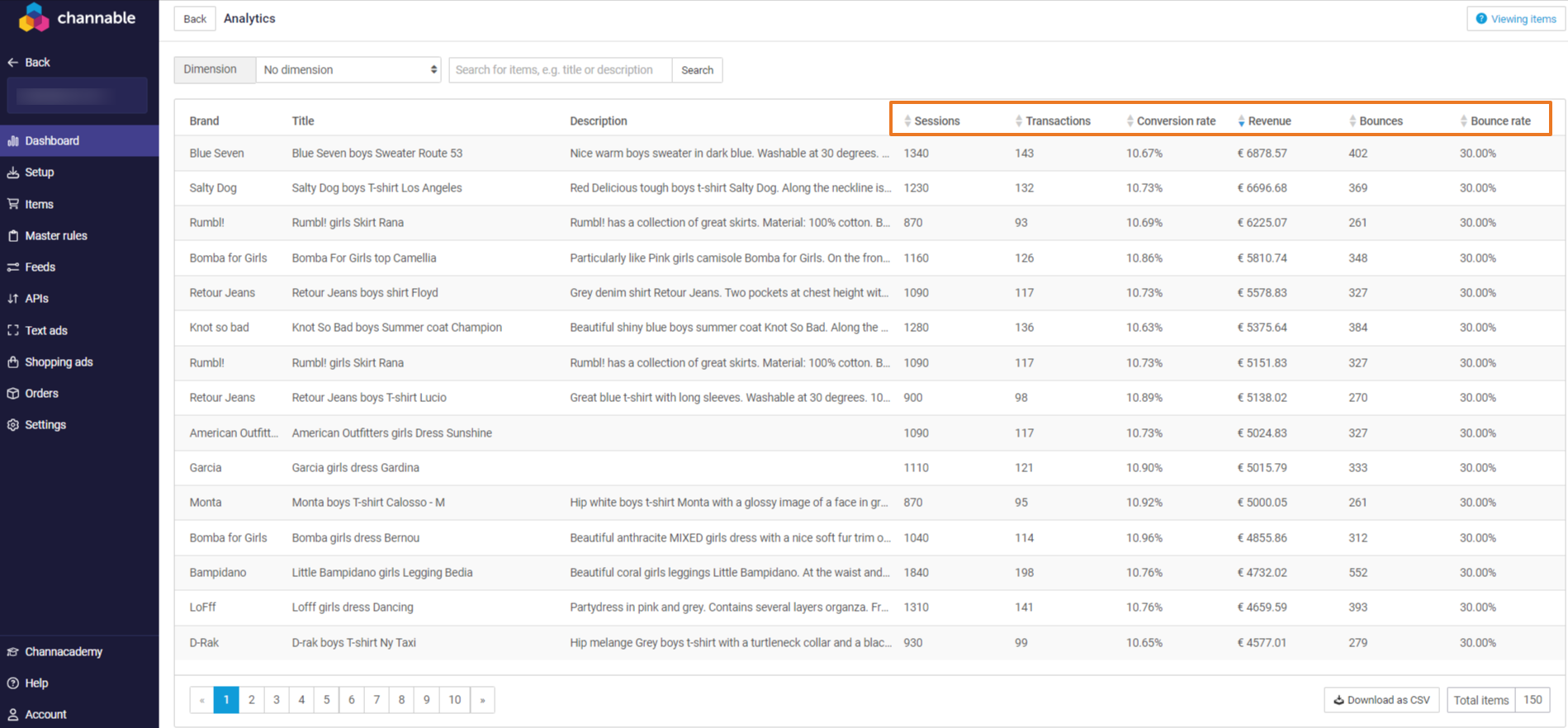
Task: Click Lofff girls dress Dancing
Action: [x=353, y=607]
